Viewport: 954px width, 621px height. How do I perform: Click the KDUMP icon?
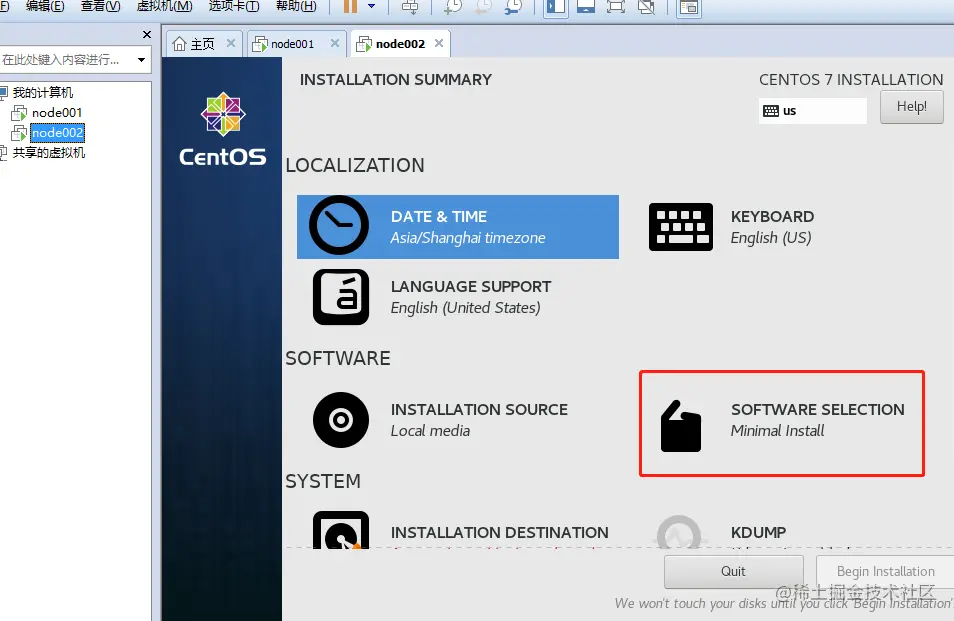680,532
